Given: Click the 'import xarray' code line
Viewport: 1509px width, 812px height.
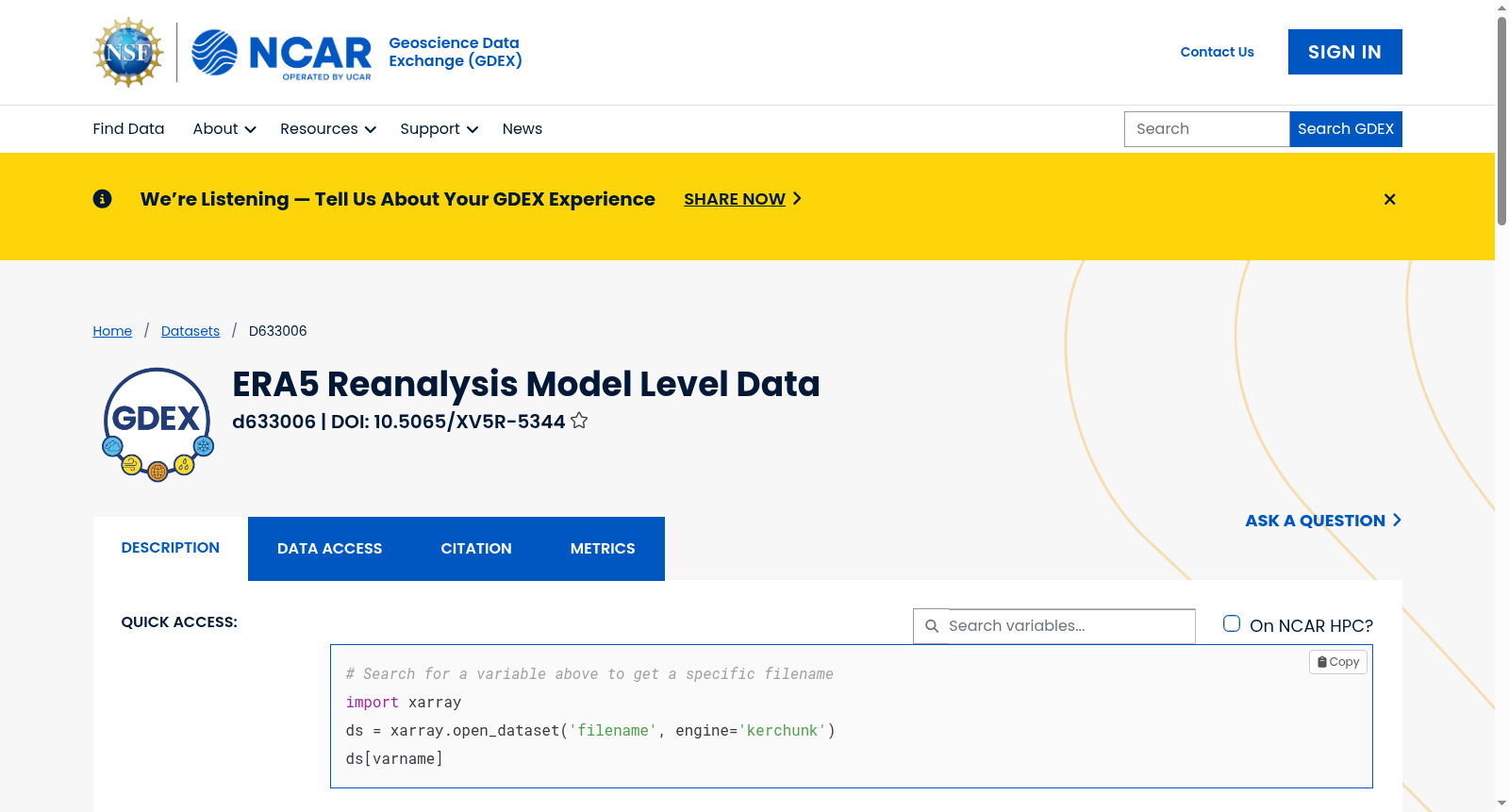Looking at the screenshot, I should [404, 703].
